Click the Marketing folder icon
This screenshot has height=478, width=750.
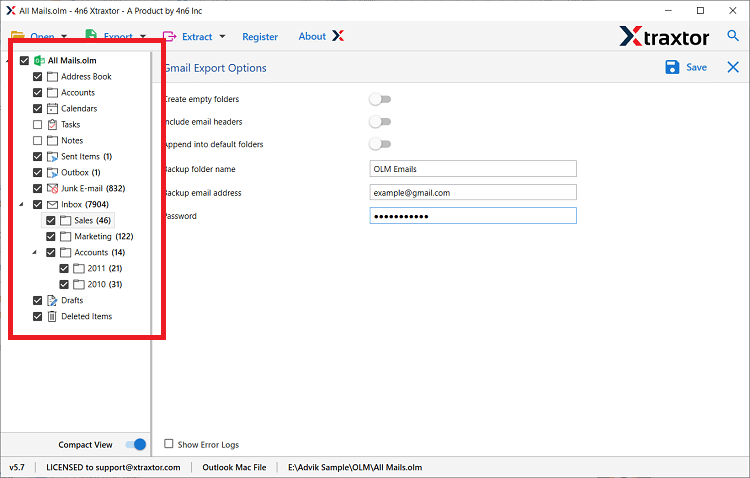66,236
